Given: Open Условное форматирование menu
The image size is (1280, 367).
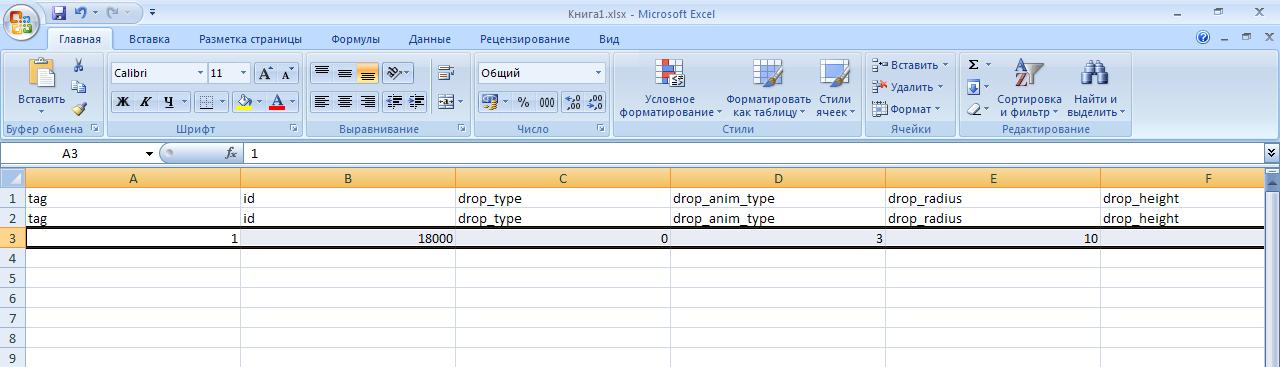Looking at the screenshot, I should [670, 88].
